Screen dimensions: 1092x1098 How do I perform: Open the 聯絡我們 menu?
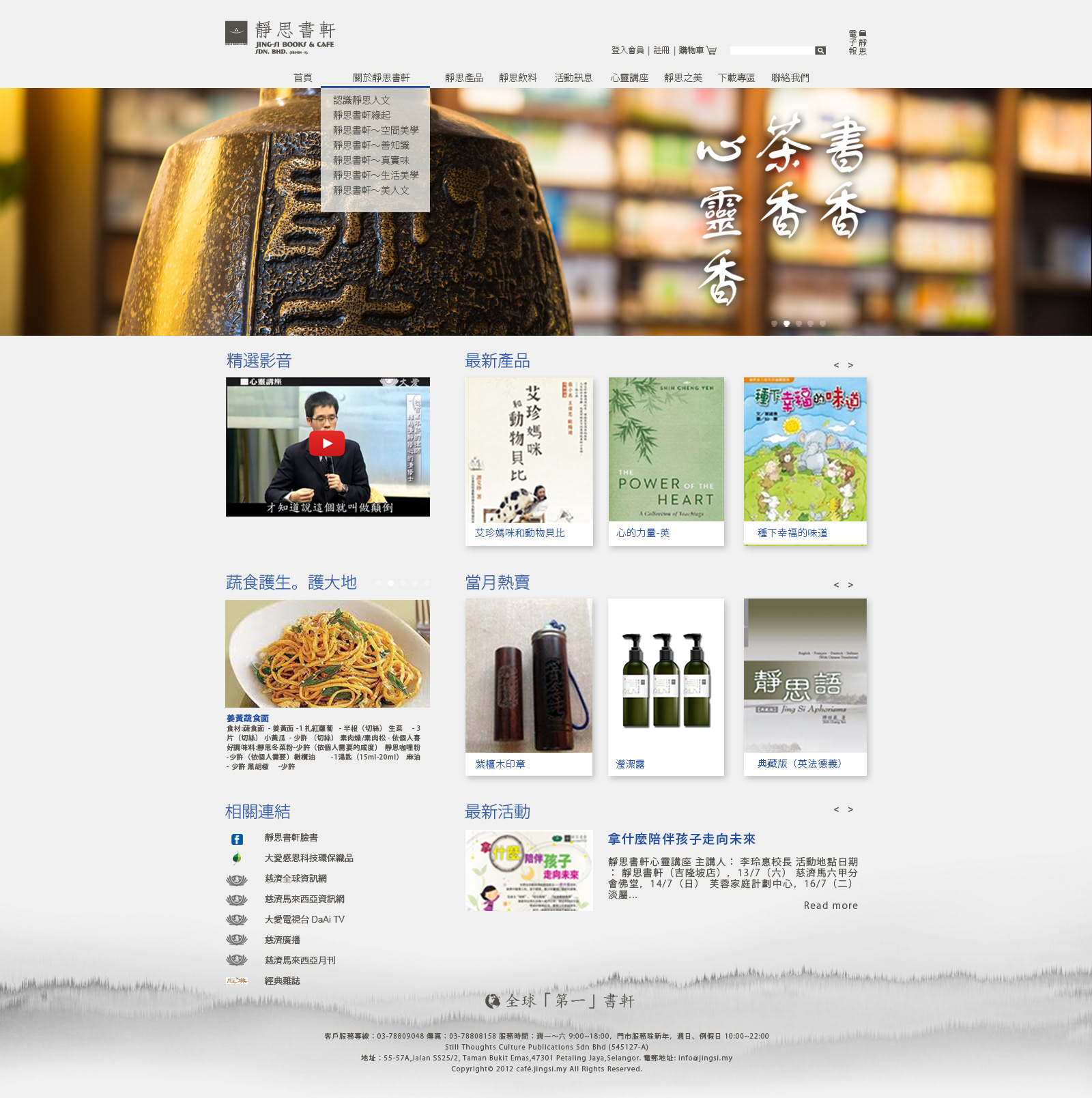(x=790, y=78)
